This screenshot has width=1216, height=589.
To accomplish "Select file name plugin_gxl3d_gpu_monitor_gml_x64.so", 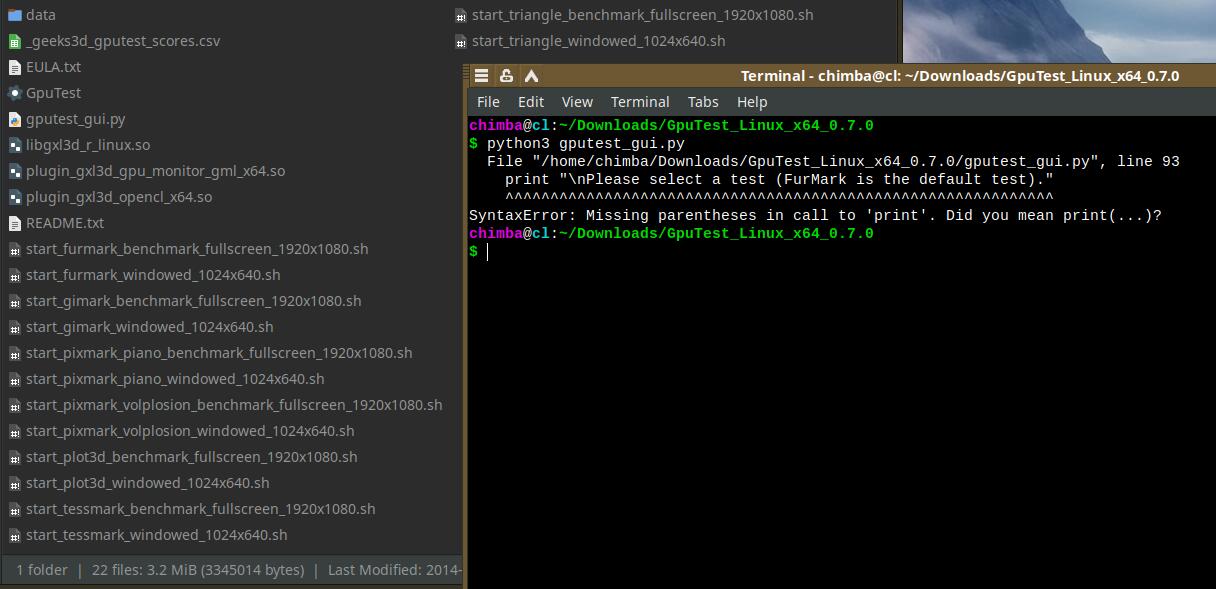I will (155, 171).
